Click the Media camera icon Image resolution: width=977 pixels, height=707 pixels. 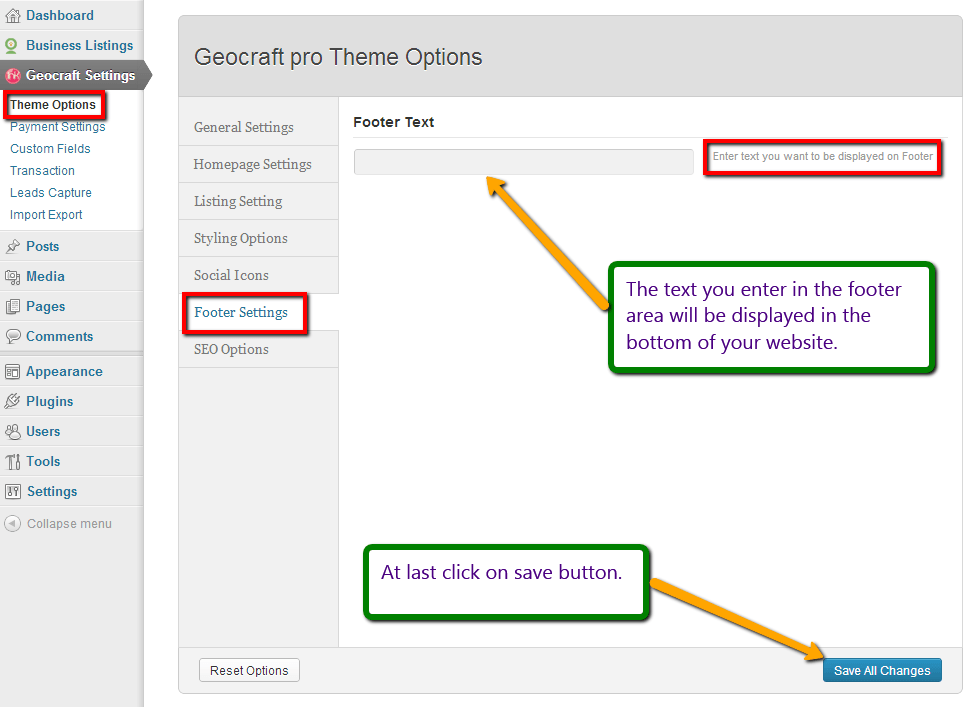click(x=12, y=277)
